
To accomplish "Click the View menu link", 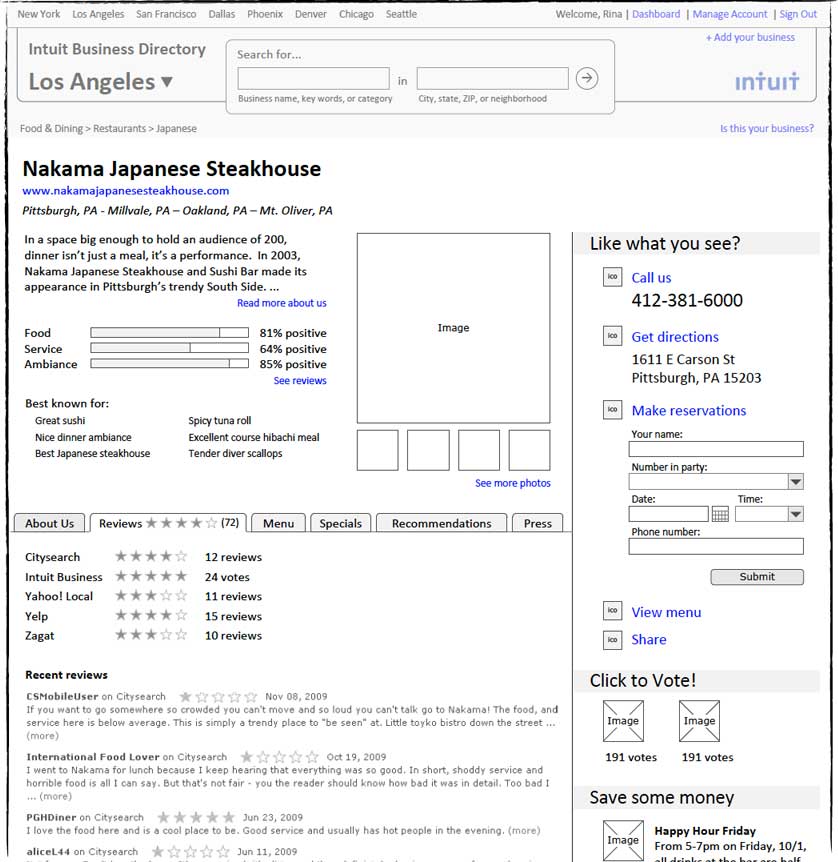I will click(666, 612).
